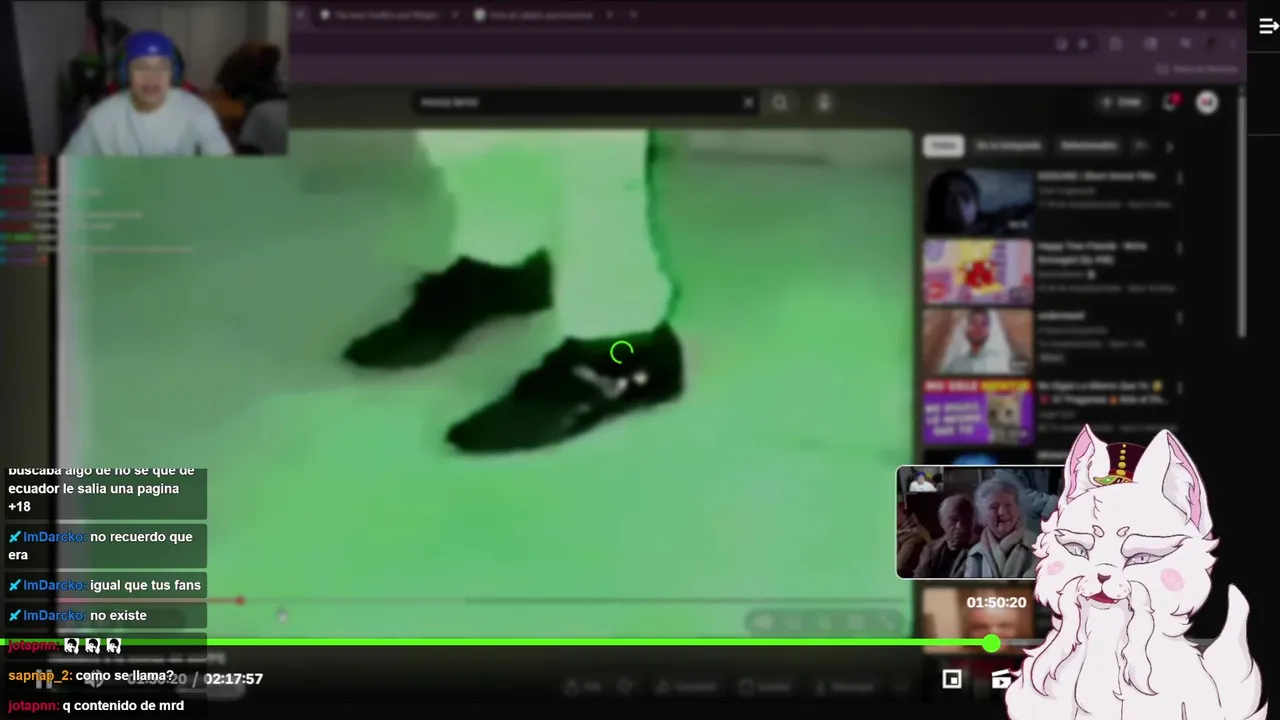The image size is (1280, 720).
Task: Seek using the green stream progress bar handle
Action: (991, 643)
